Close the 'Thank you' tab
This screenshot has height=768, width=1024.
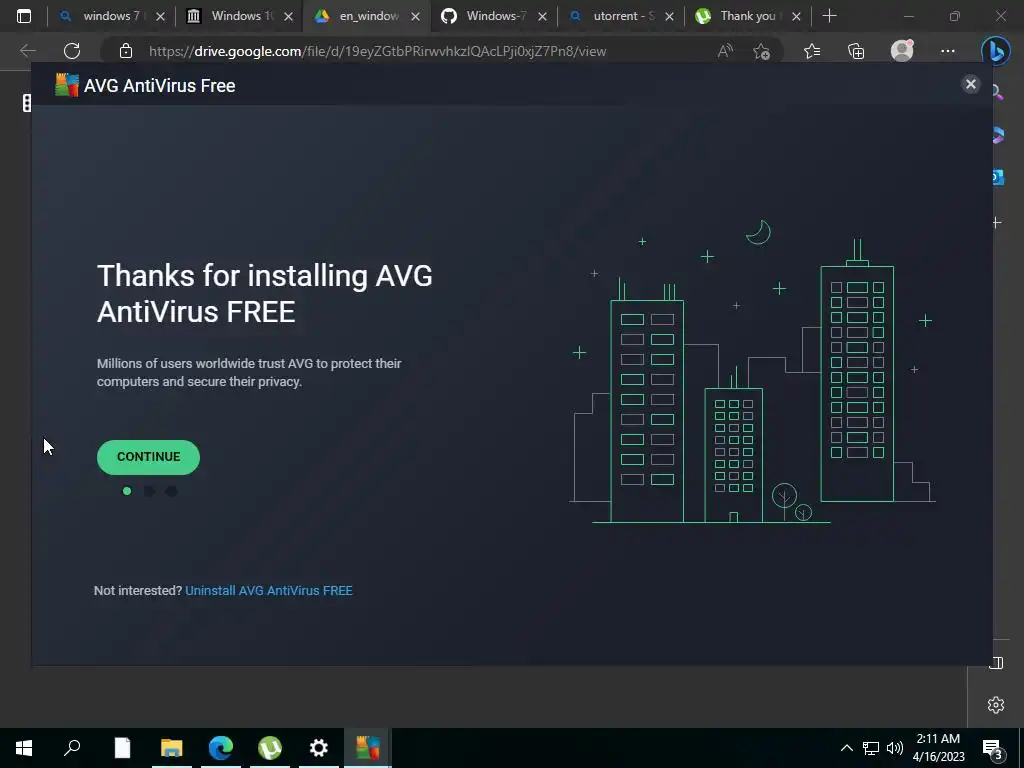click(x=796, y=17)
